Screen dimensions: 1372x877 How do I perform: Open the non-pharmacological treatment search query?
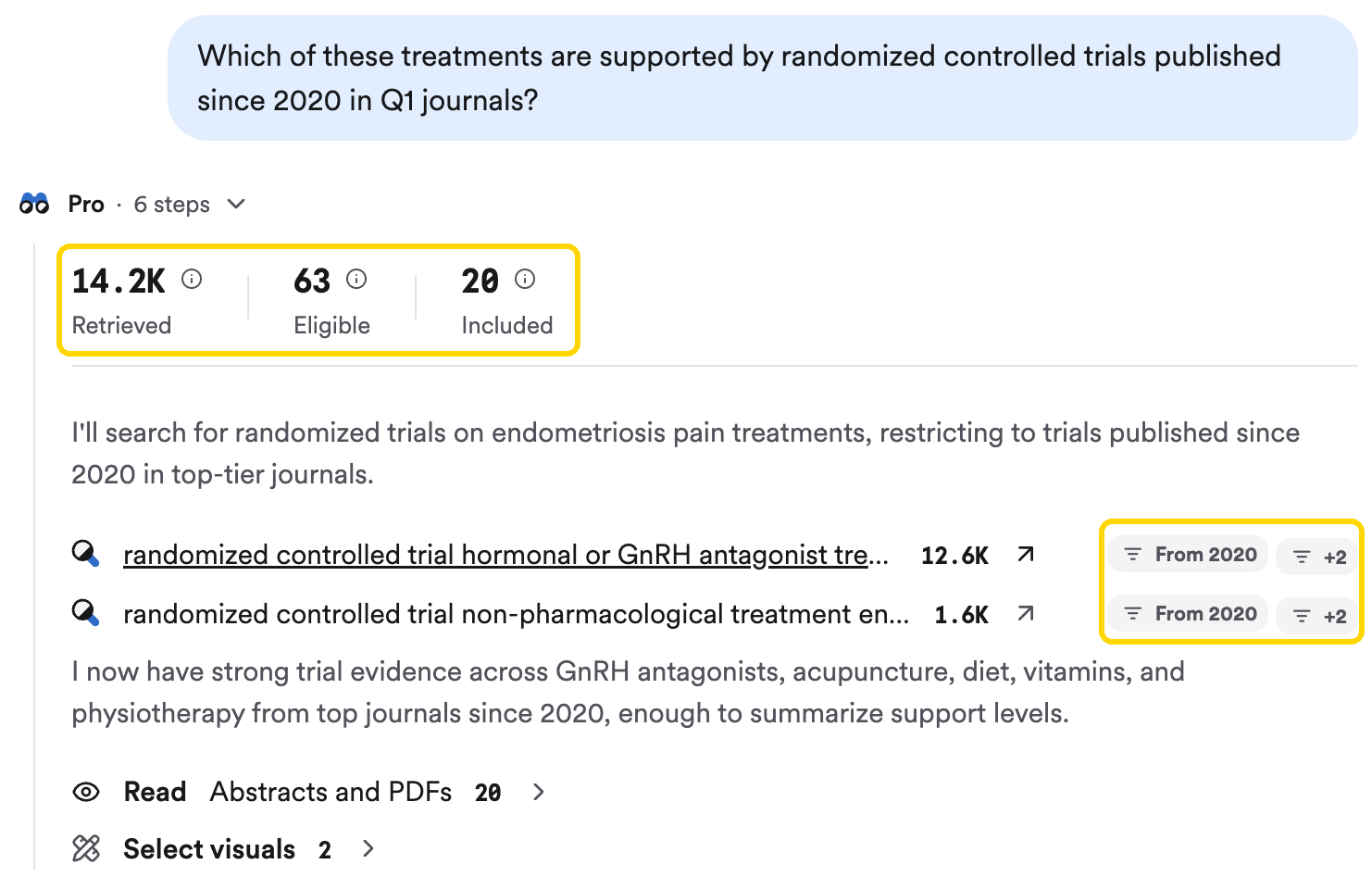click(x=516, y=614)
